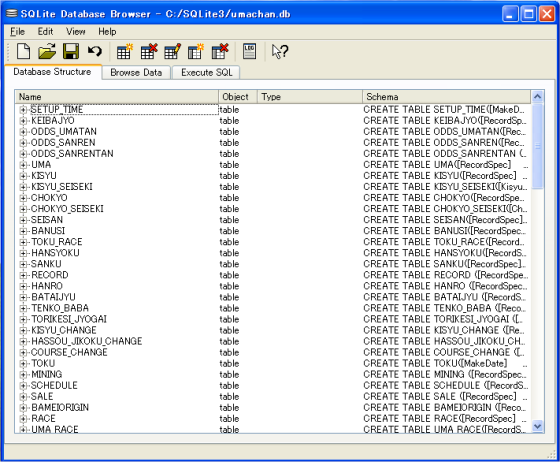The height and width of the screenshot is (462, 560).
Task: Click the Open Database folder icon
Action: [47, 51]
